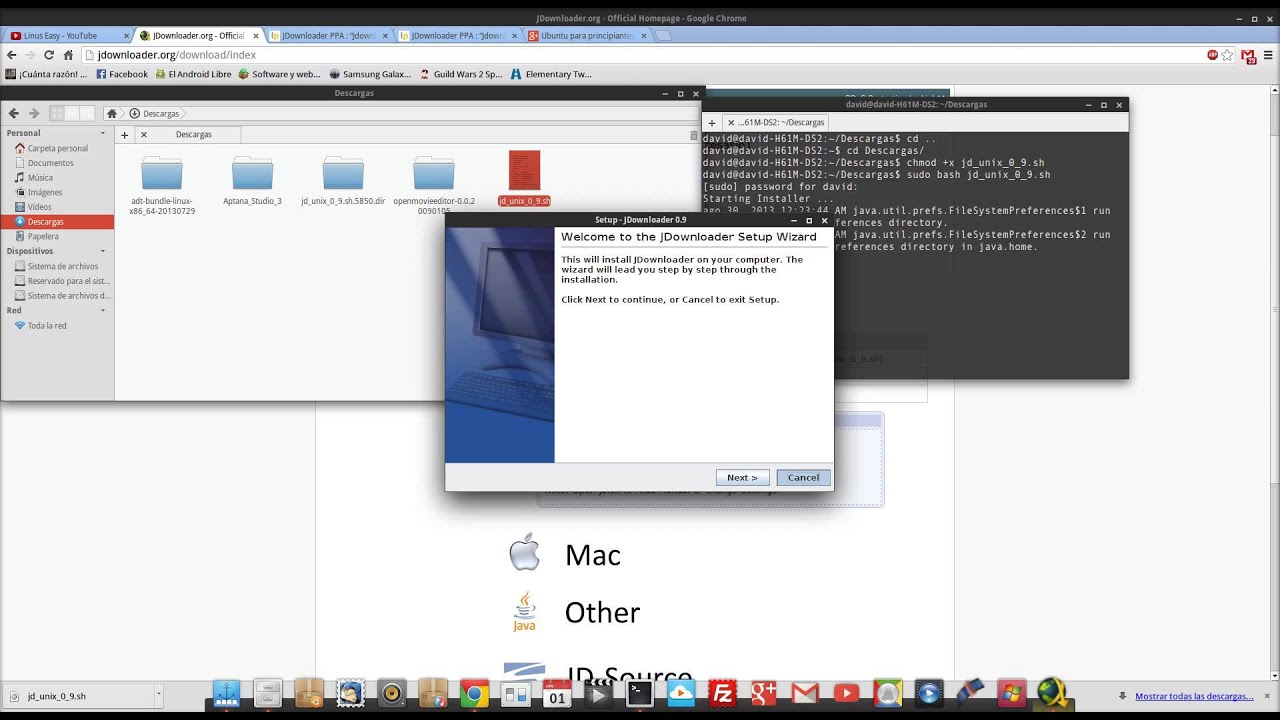Open Google Chrome from dock
The height and width of the screenshot is (720, 1280).
point(474,694)
